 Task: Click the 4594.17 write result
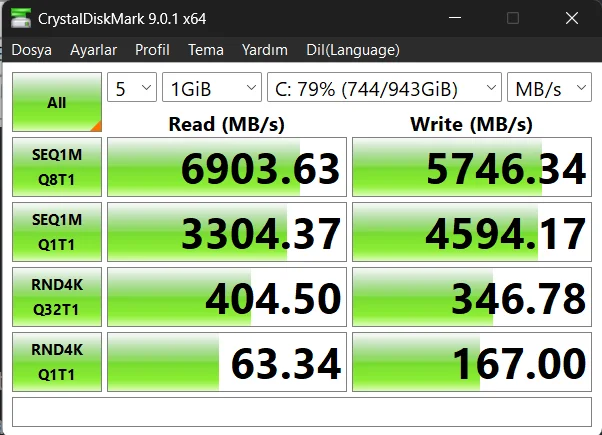(472, 232)
